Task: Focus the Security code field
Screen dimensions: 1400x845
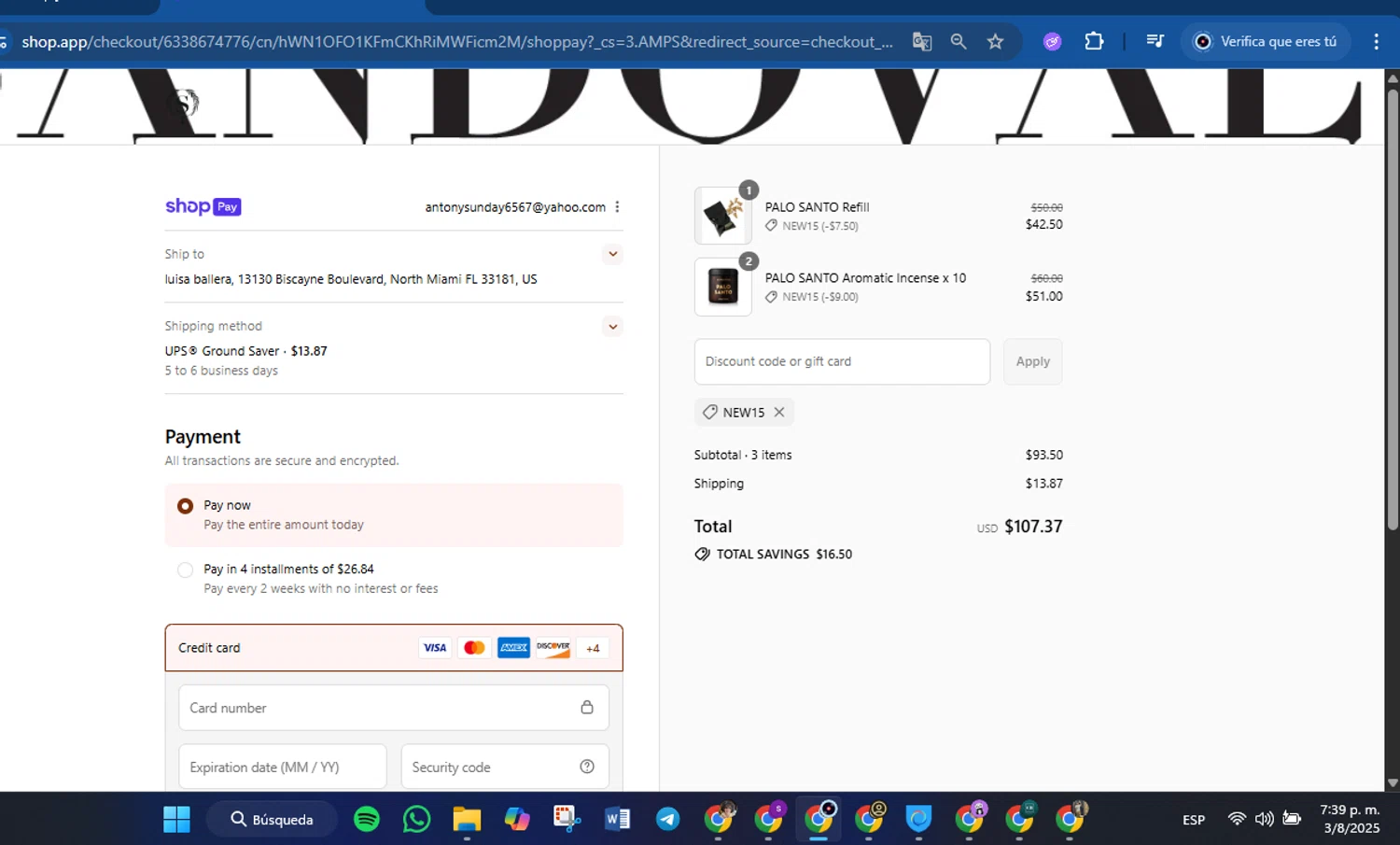Action: coord(505,768)
